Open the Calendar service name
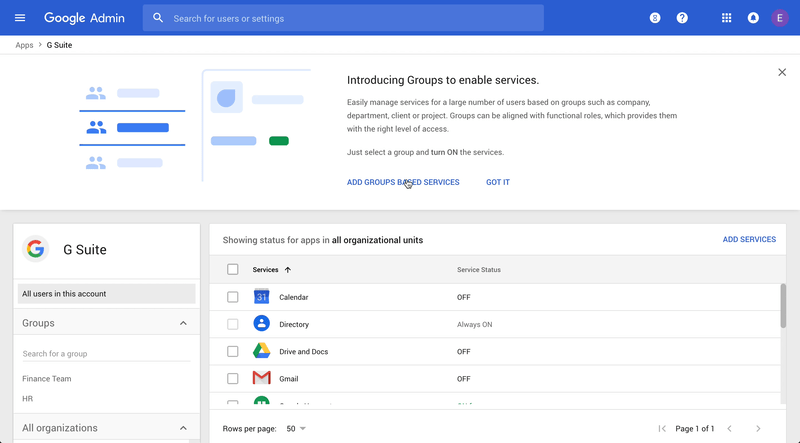This screenshot has height=443, width=800. (293, 297)
